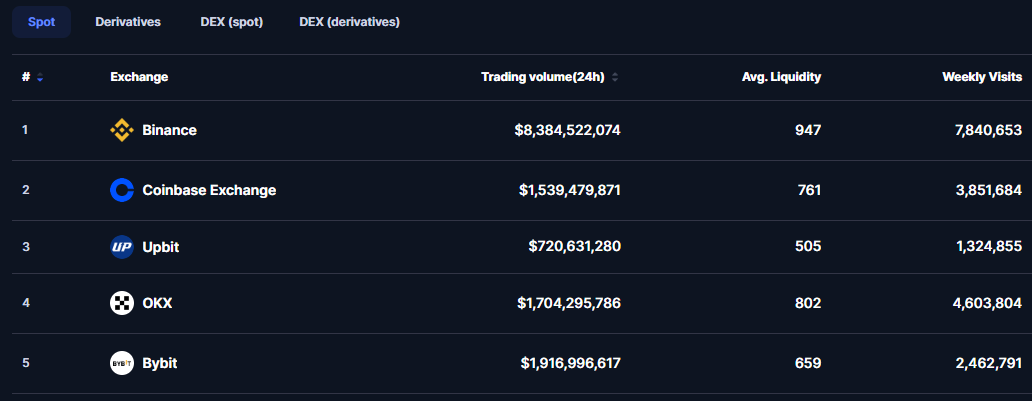Click the Upbit logo icon
This screenshot has width=1032, height=401.
coord(122,247)
